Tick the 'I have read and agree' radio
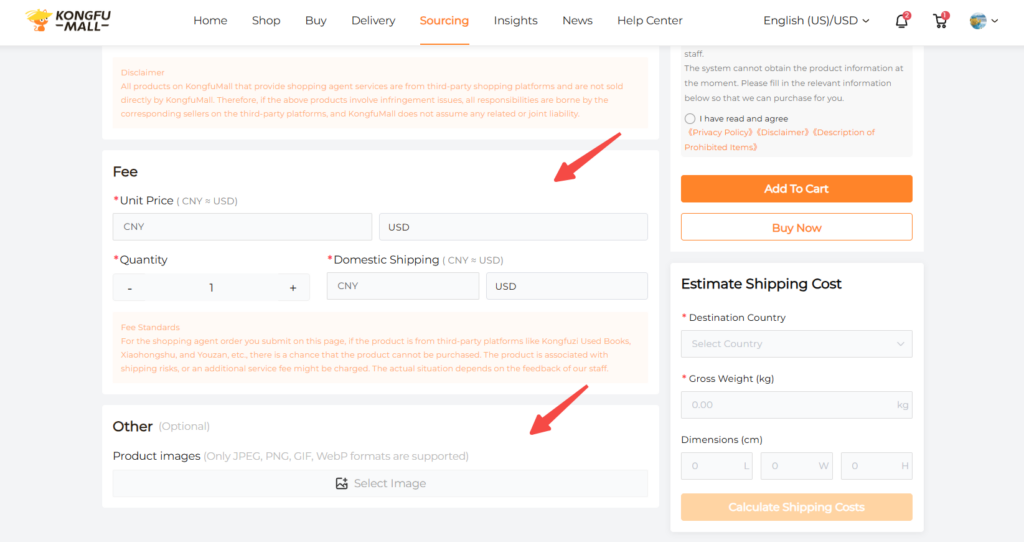 coord(690,119)
